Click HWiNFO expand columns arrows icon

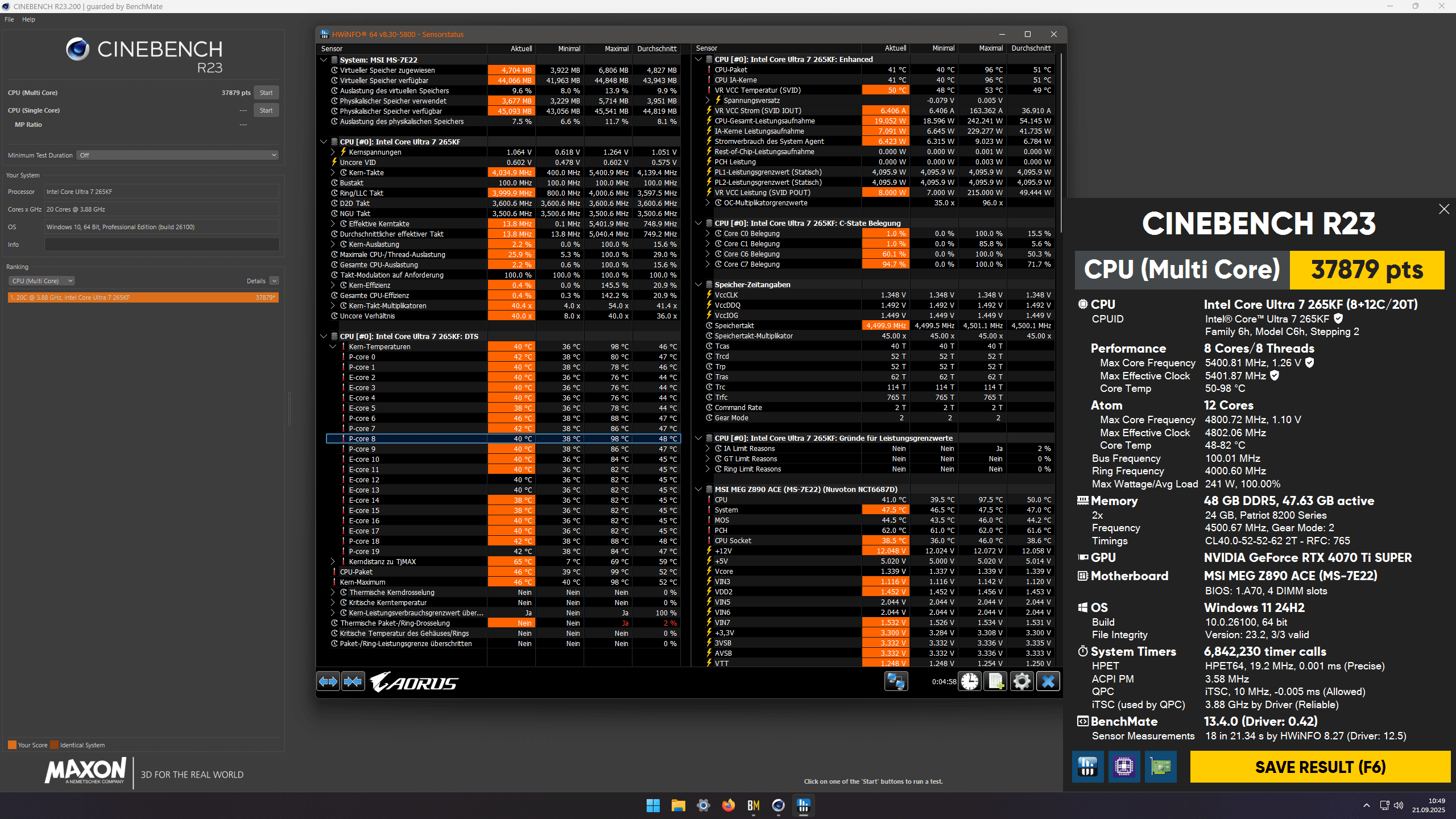(x=328, y=681)
